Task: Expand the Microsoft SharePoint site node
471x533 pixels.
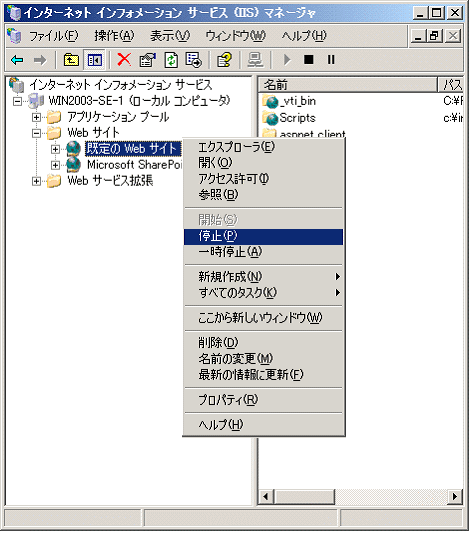Action: click(55, 165)
